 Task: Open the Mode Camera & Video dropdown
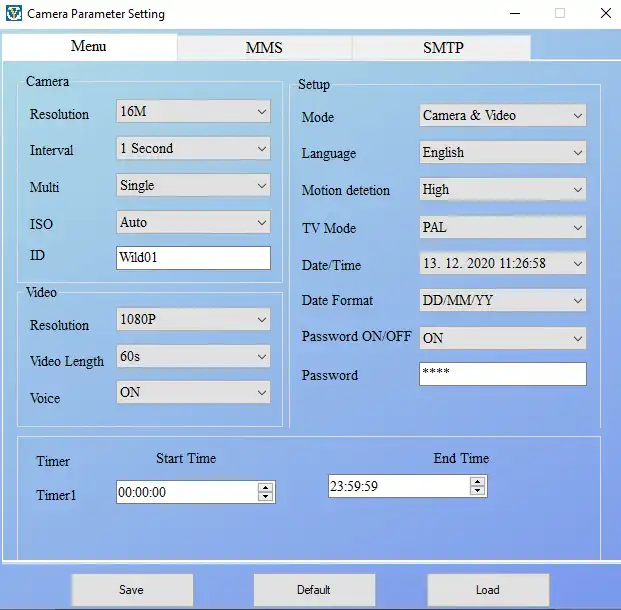click(502, 116)
